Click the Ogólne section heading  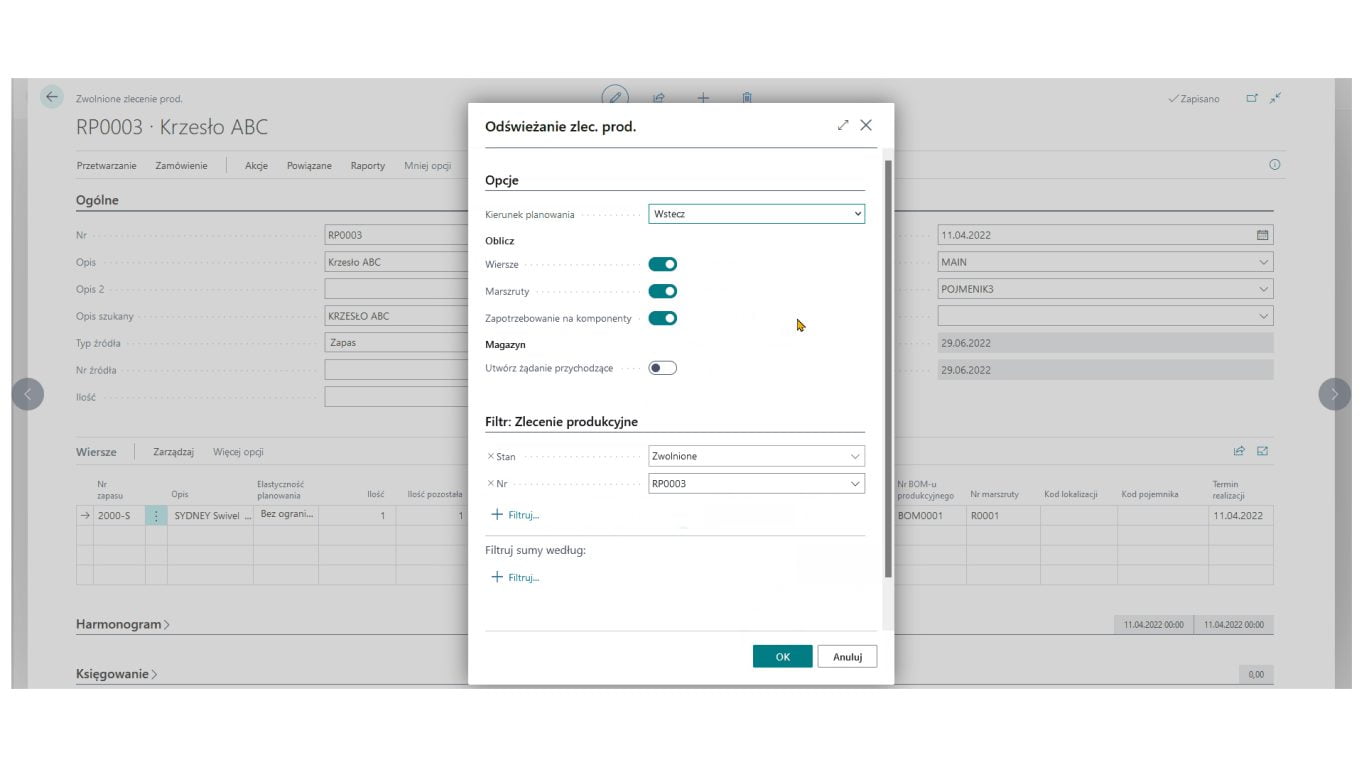pos(97,200)
